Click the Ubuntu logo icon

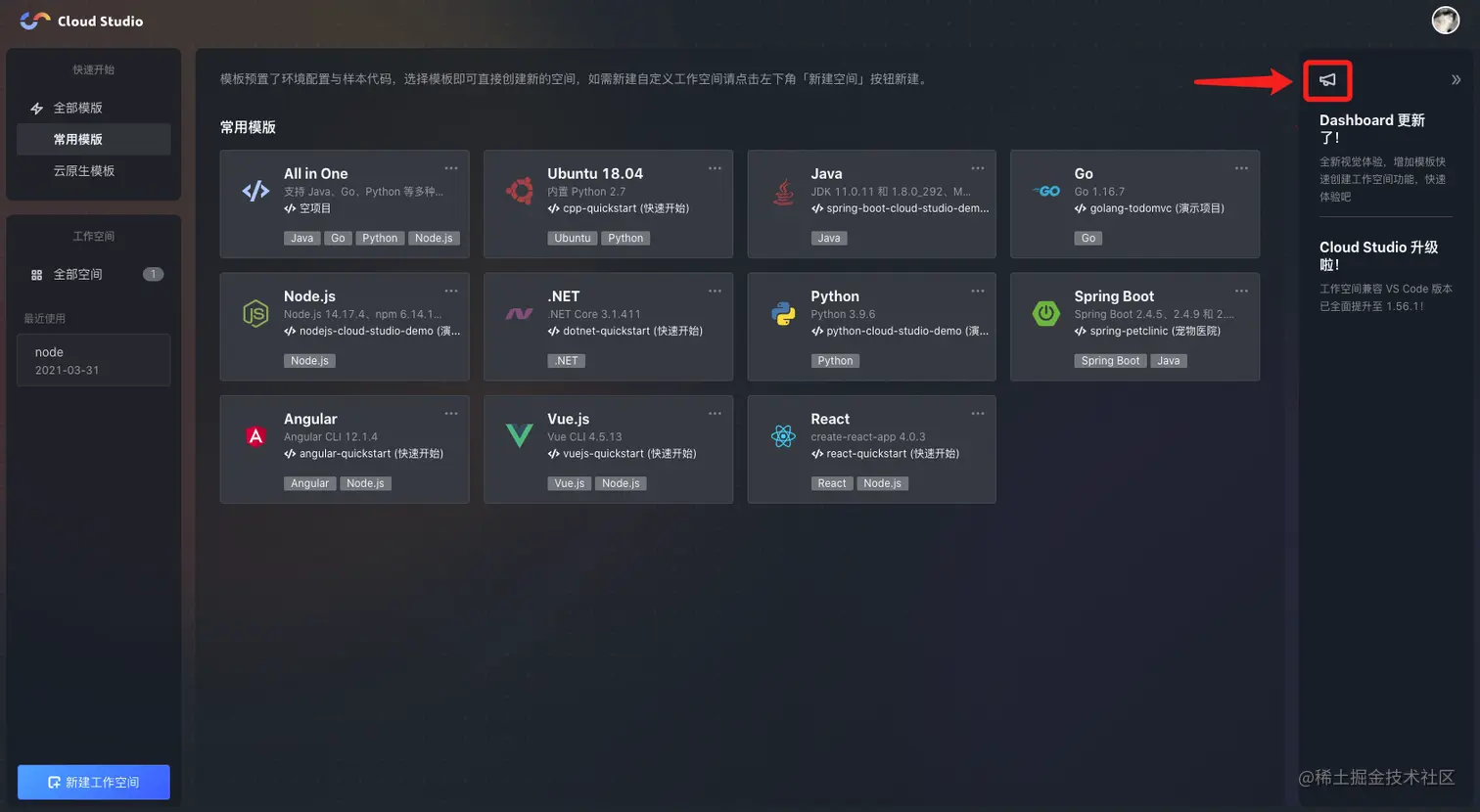click(520, 191)
